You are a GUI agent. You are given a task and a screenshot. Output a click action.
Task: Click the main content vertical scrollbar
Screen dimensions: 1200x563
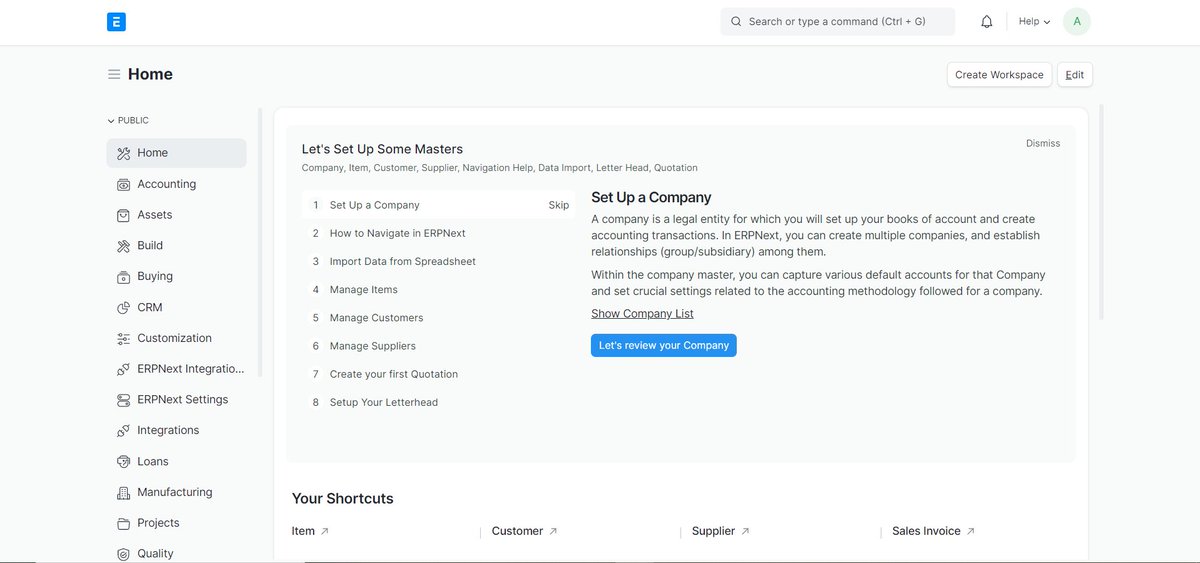coord(1102,212)
